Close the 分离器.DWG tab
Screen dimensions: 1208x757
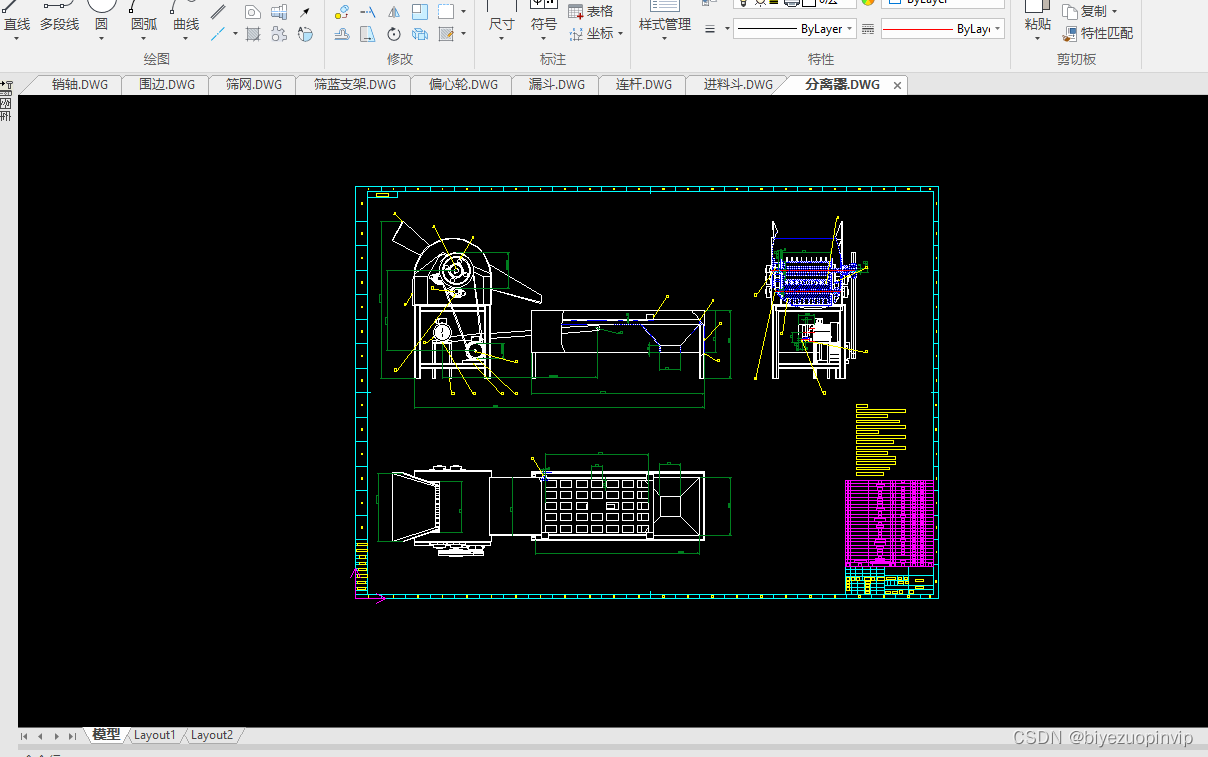(x=897, y=86)
